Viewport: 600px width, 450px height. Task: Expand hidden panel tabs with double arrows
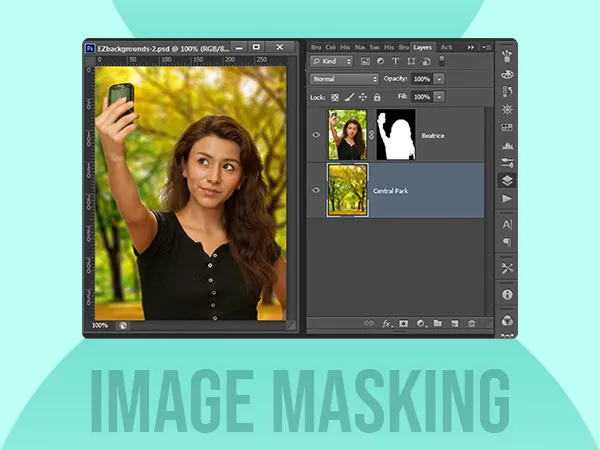471,47
